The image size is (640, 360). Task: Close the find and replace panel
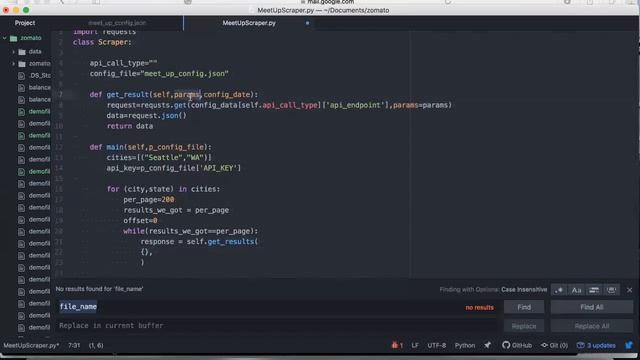(x=629, y=290)
